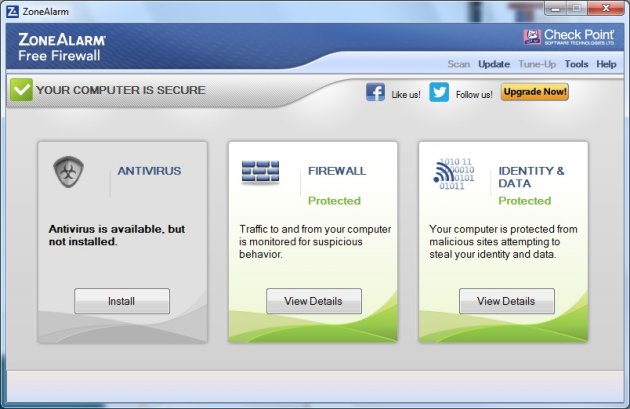
Task: Open the Help menu
Action: [x=606, y=64]
